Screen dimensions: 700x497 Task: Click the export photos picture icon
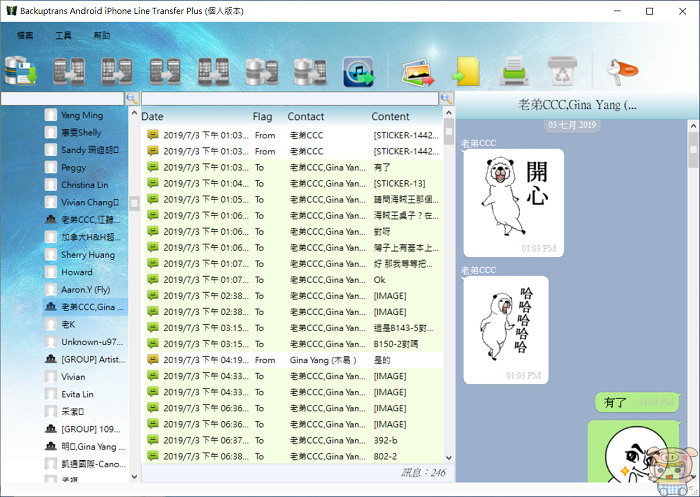(x=418, y=72)
